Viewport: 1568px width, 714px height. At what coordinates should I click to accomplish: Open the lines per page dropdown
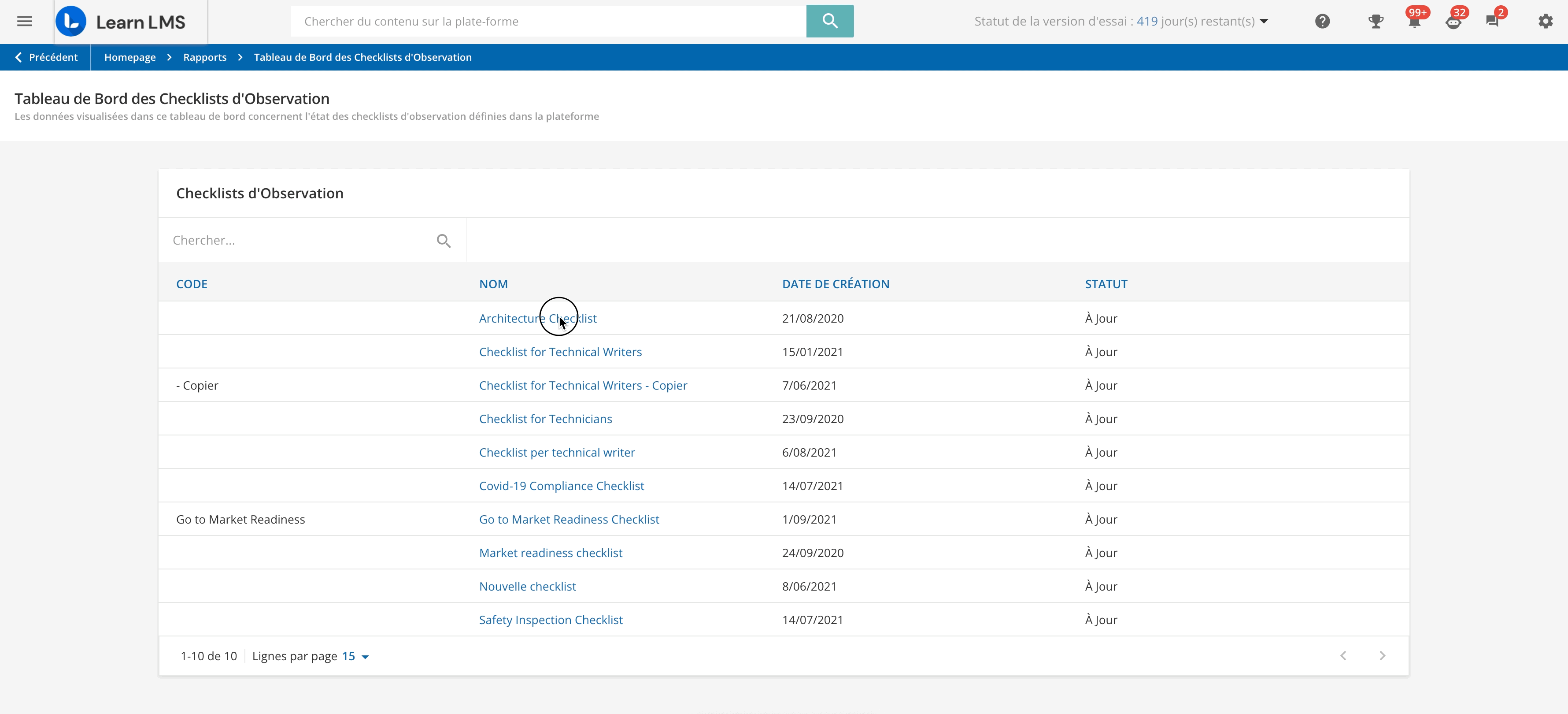click(x=355, y=656)
